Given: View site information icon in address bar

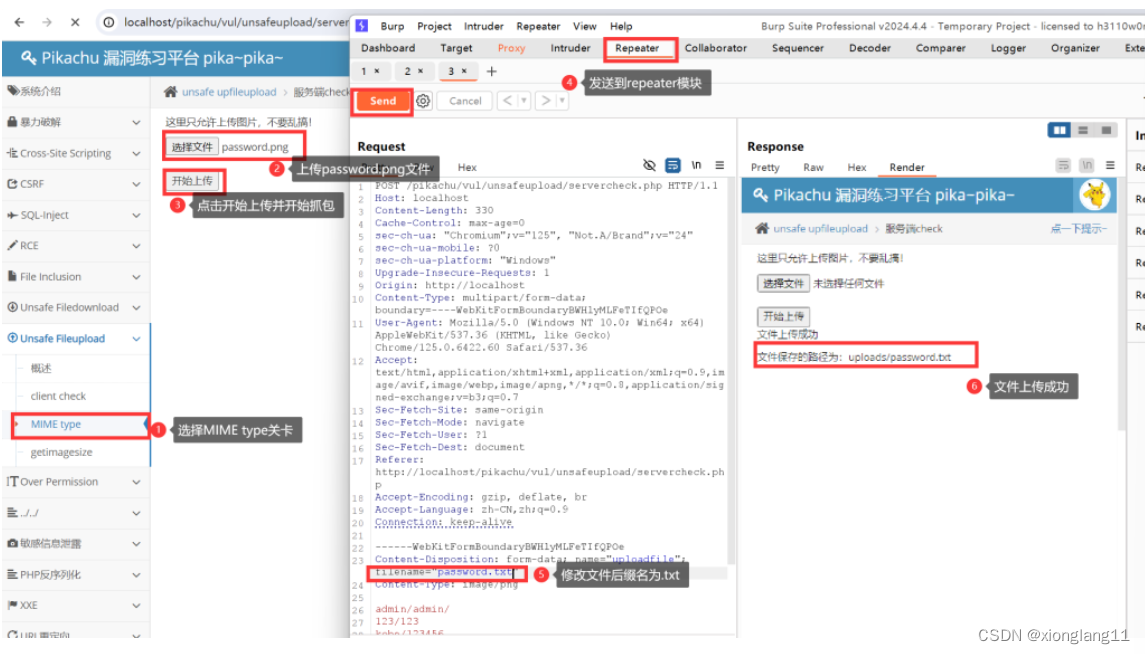Looking at the screenshot, I should pyautogui.click(x=108, y=23).
